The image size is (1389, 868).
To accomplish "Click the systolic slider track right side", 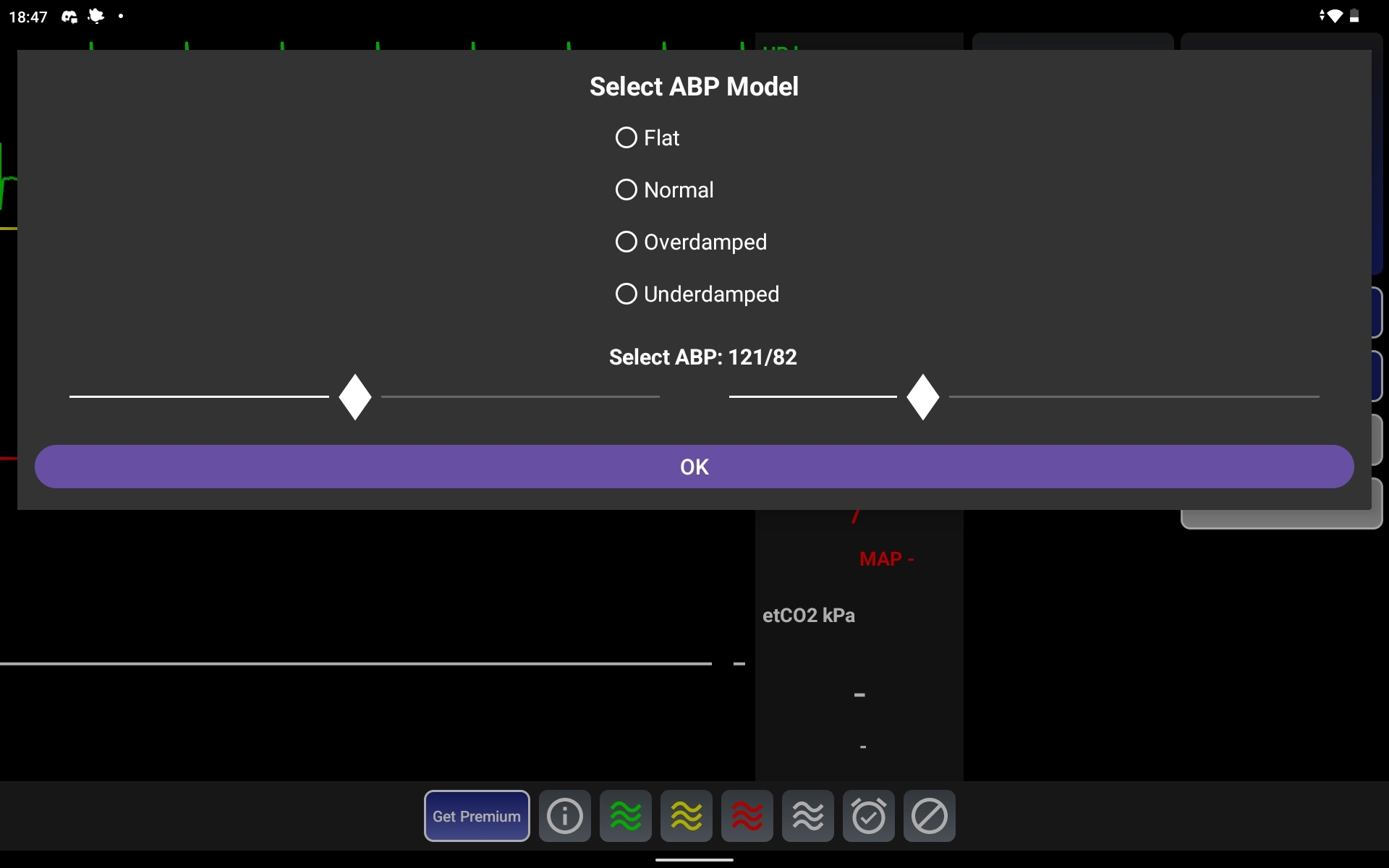I will [521, 396].
